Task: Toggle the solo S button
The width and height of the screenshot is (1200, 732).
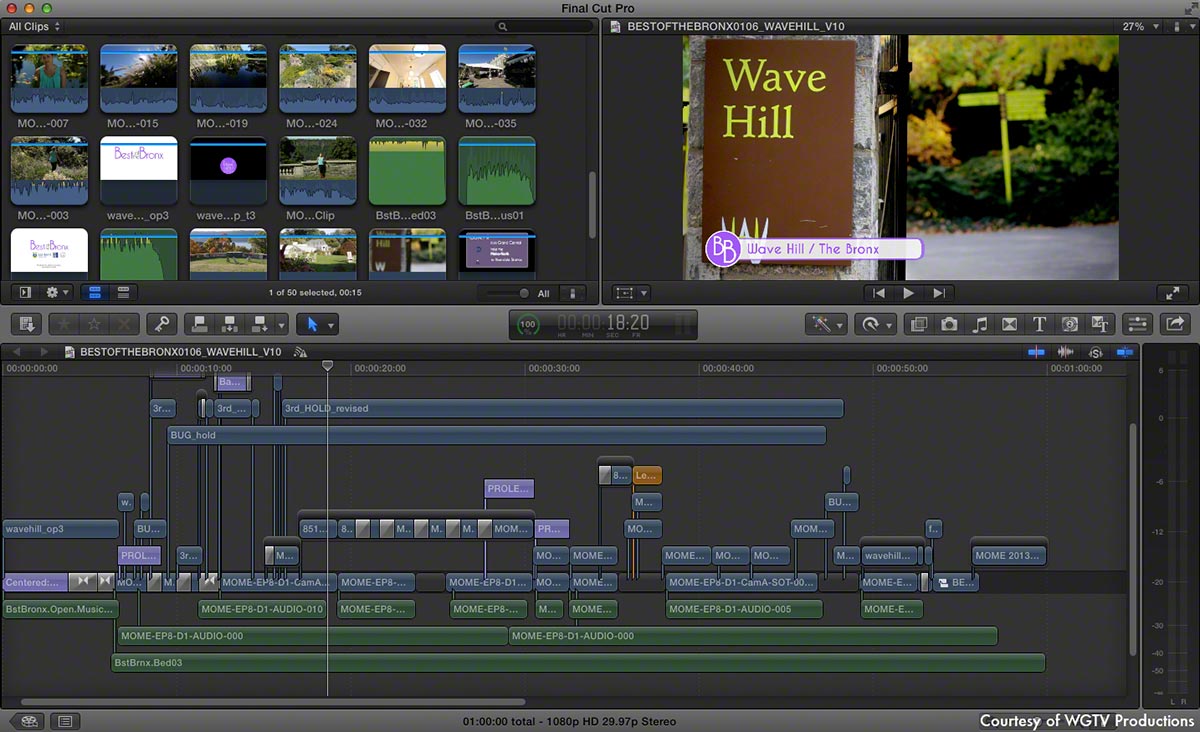Action: [1096, 352]
